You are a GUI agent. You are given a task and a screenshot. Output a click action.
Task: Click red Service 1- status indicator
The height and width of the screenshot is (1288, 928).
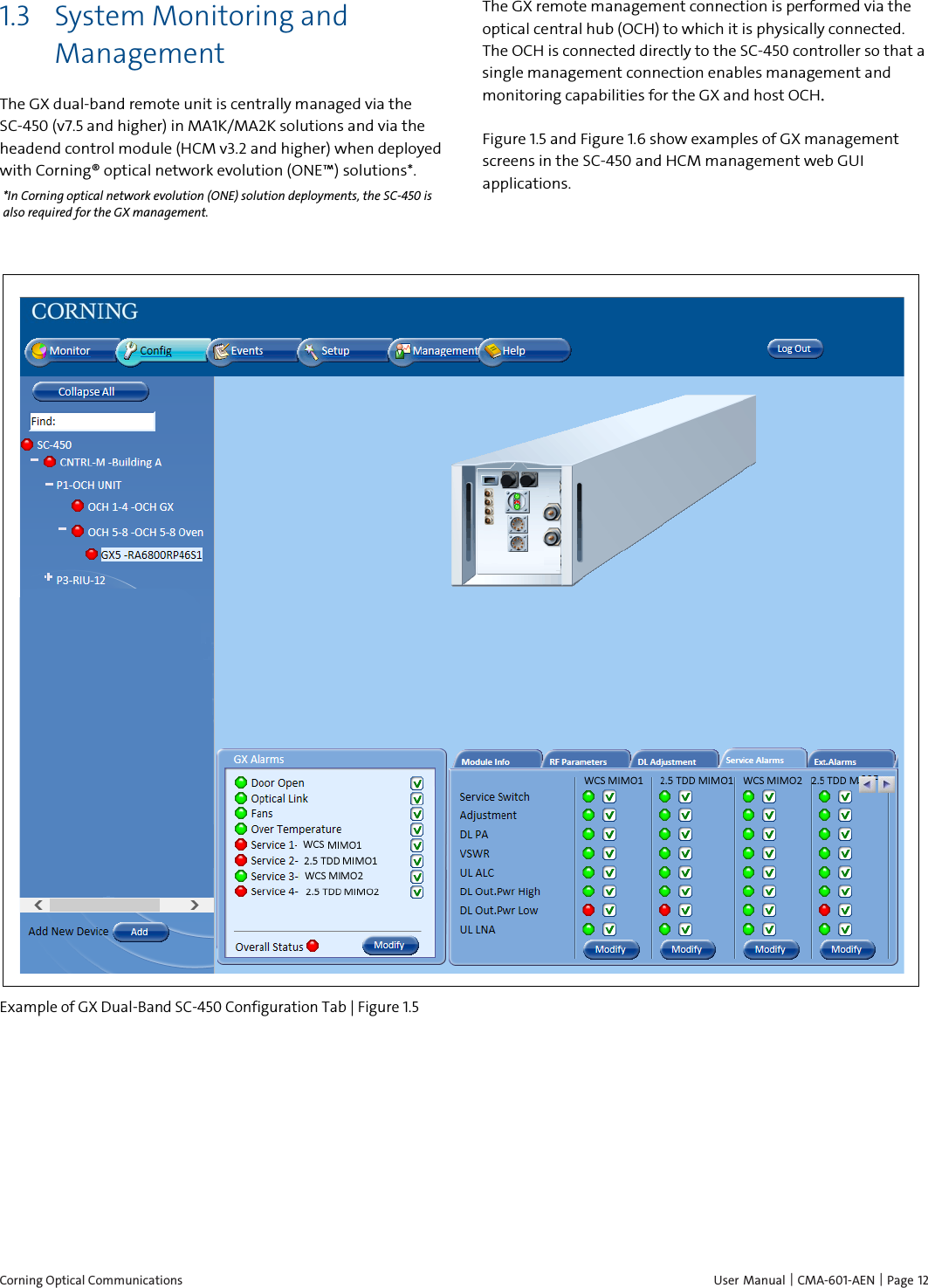[x=241, y=844]
